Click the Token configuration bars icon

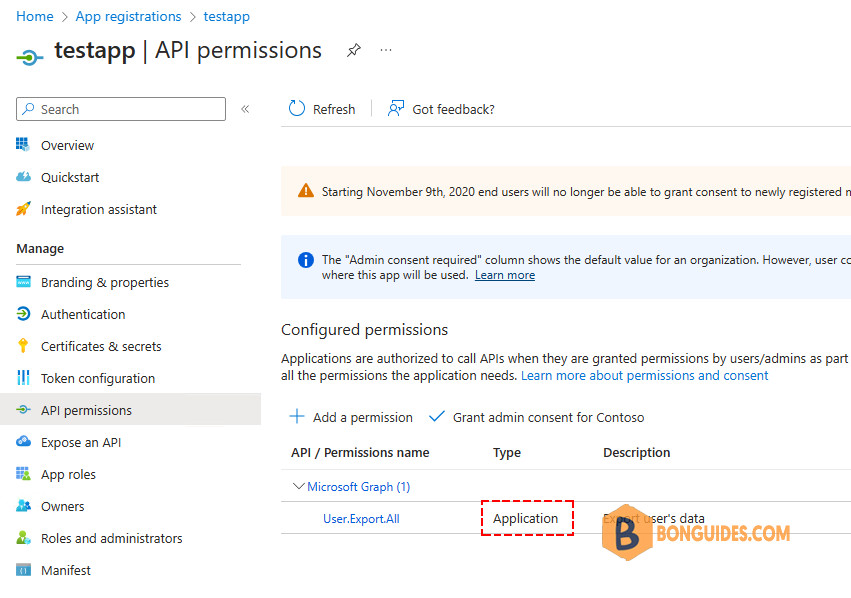23,378
